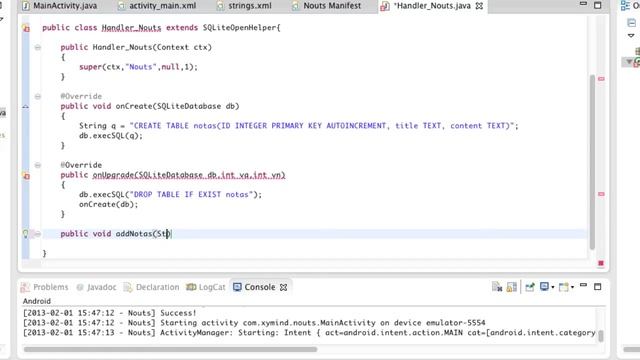This screenshot has height=360, width=640.
Task: Click the SQLiteOpenHelper superclass name
Action: point(240,28)
